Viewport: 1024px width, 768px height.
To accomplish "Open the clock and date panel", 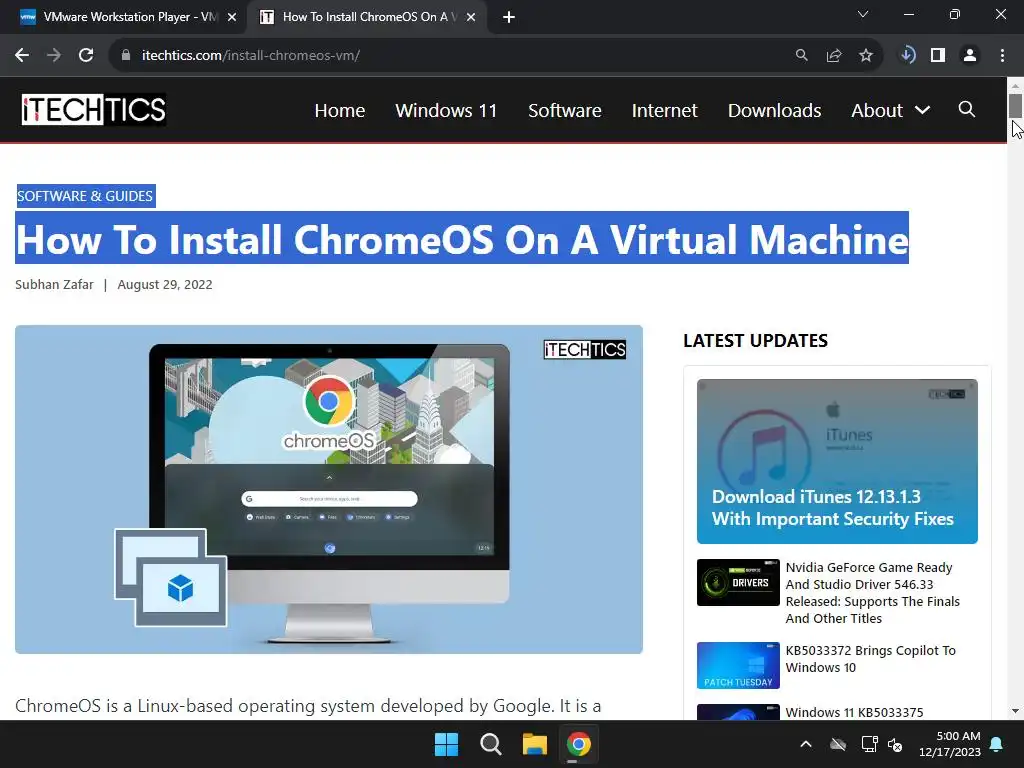I will coord(950,744).
